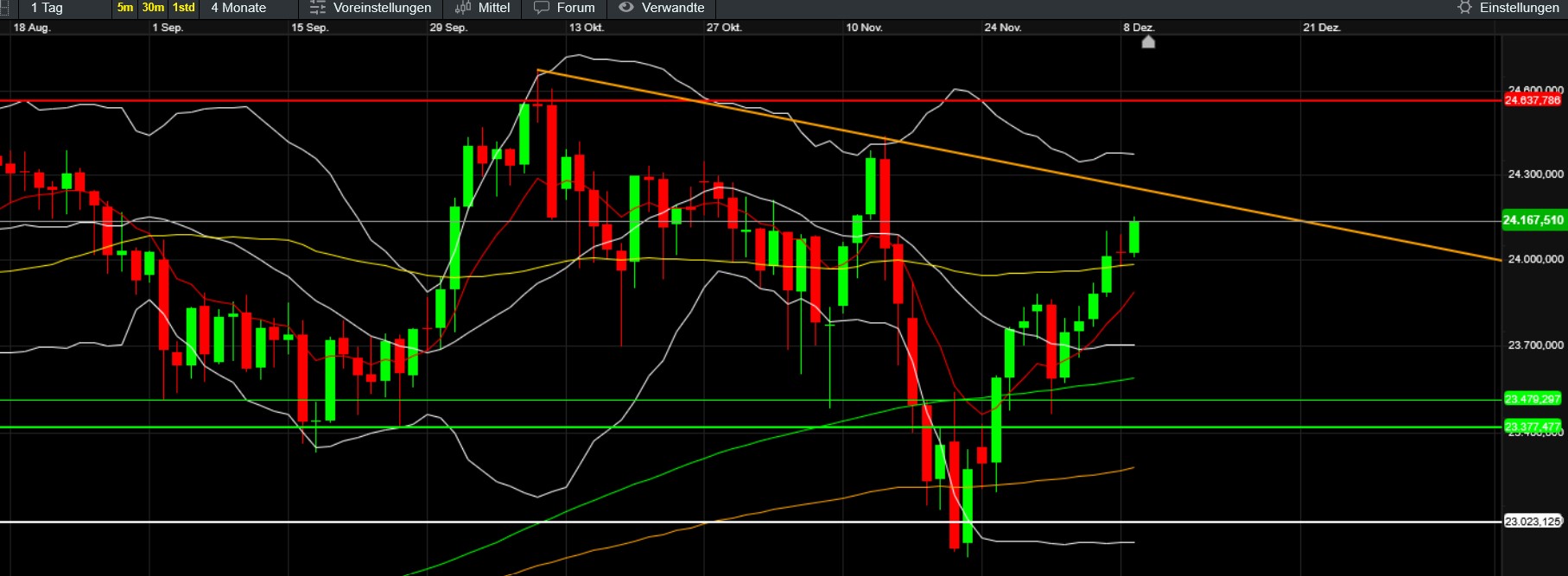Switch to the 5m timeframe
The width and height of the screenshot is (1568, 576).
point(125,8)
